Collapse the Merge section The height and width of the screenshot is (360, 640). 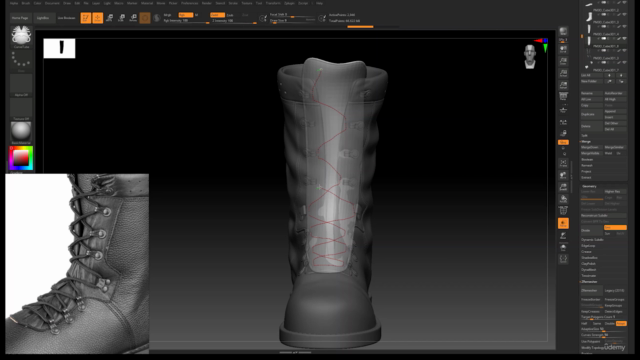pyautogui.click(x=586, y=141)
